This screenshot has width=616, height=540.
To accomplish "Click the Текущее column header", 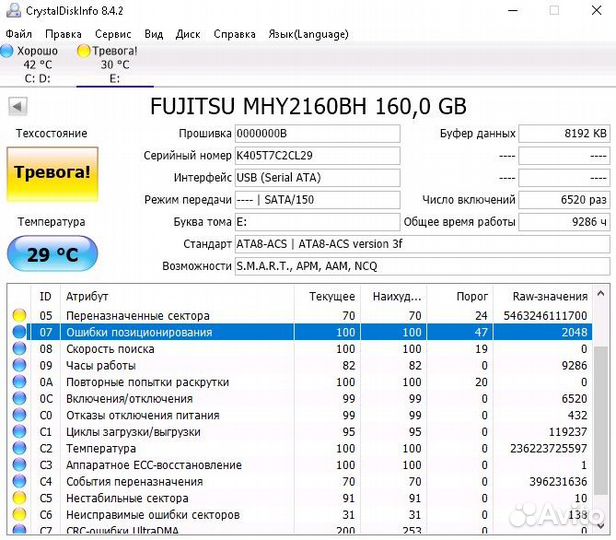I will [x=327, y=296].
